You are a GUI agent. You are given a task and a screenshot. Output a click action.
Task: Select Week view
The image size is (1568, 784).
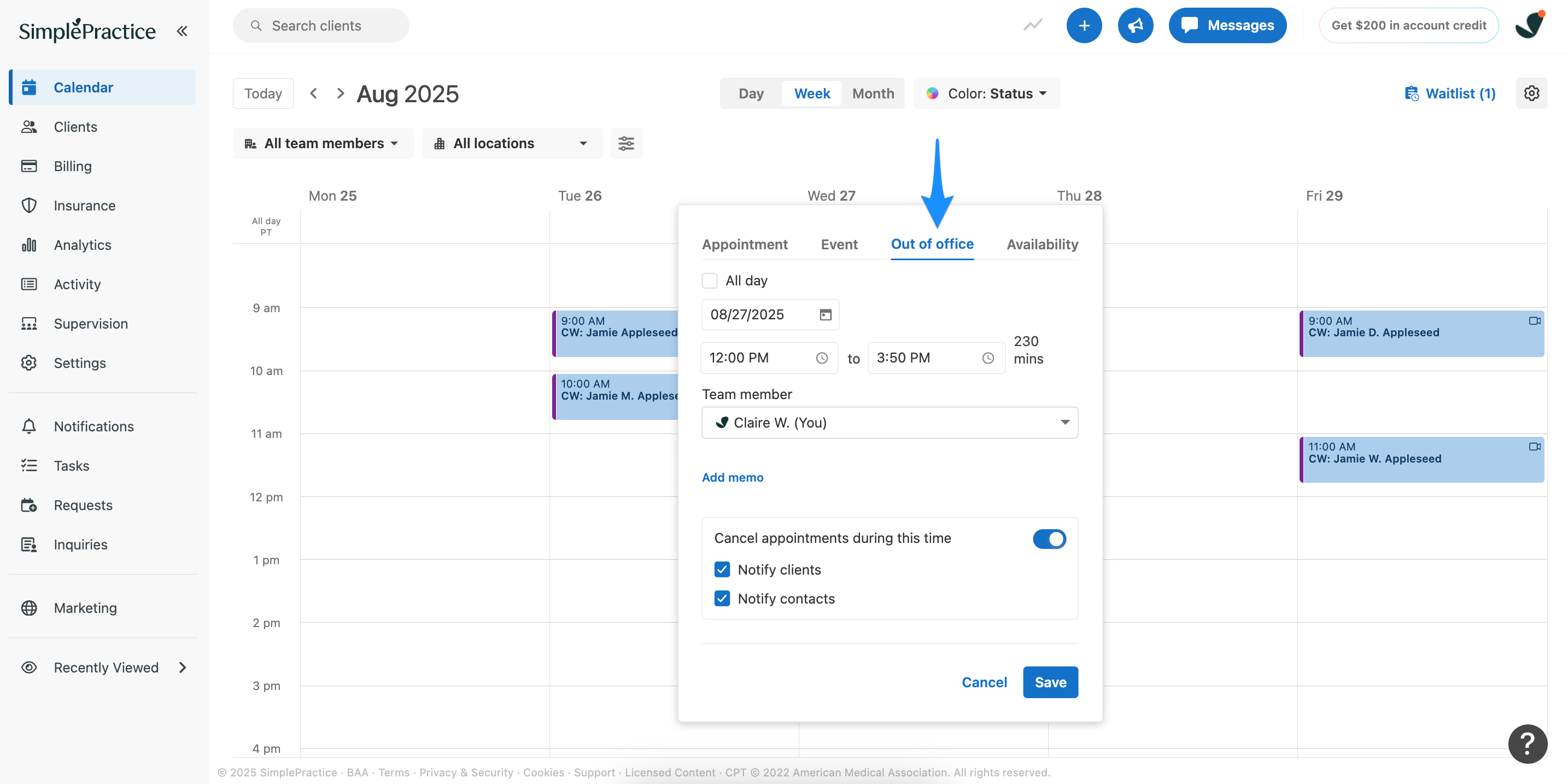tap(812, 93)
